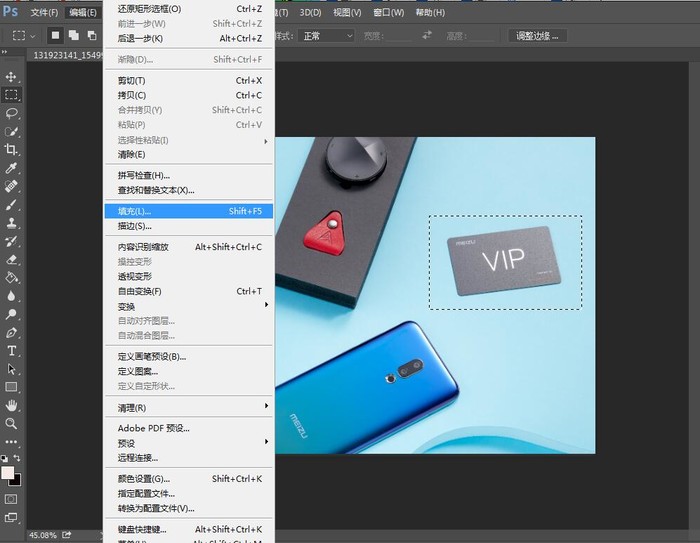Image resolution: width=700 pixels, height=543 pixels.
Task: Click the Photoshop Ps logo
Action: (10, 11)
